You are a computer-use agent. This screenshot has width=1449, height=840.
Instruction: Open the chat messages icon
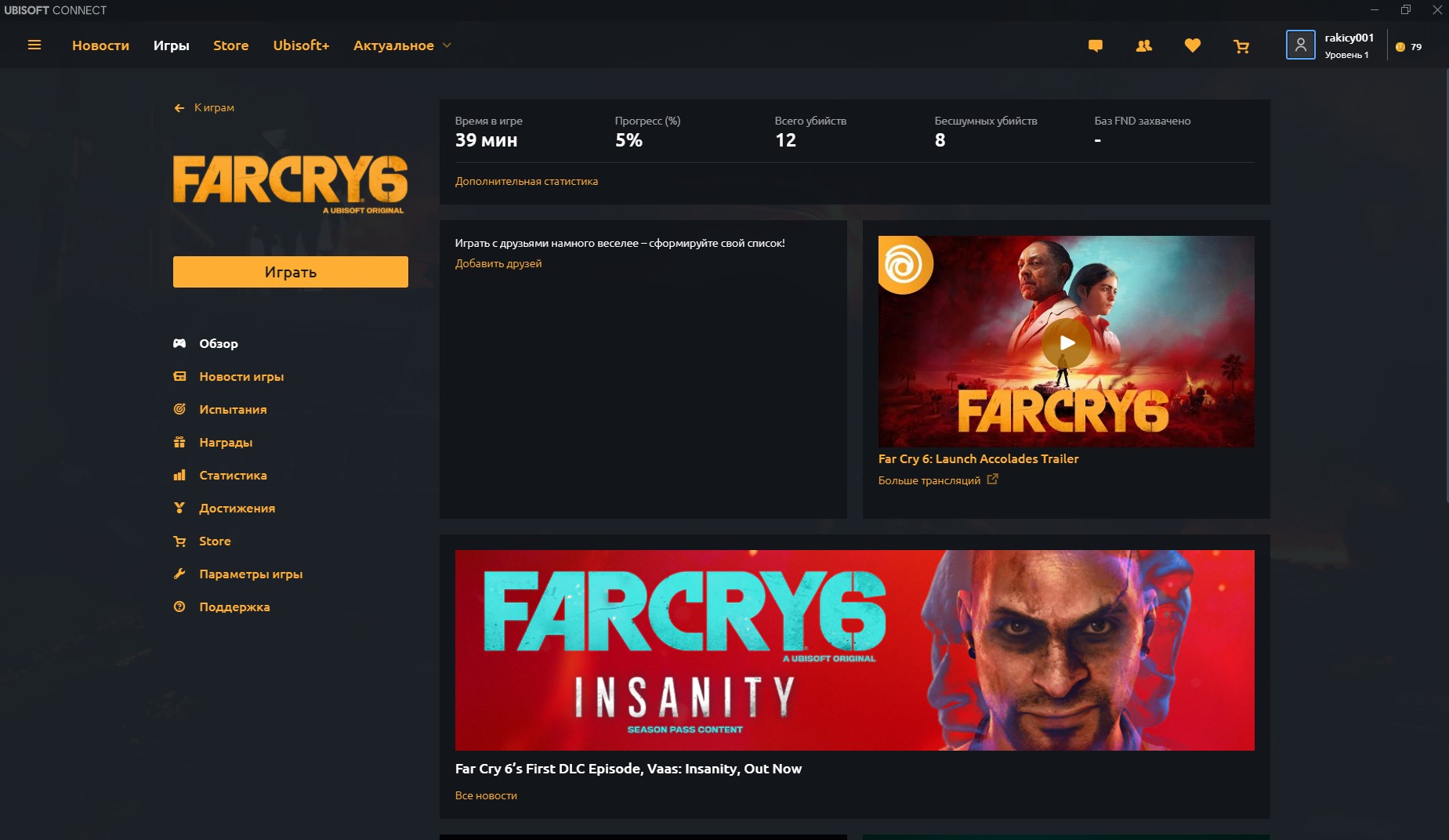coord(1096,46)
